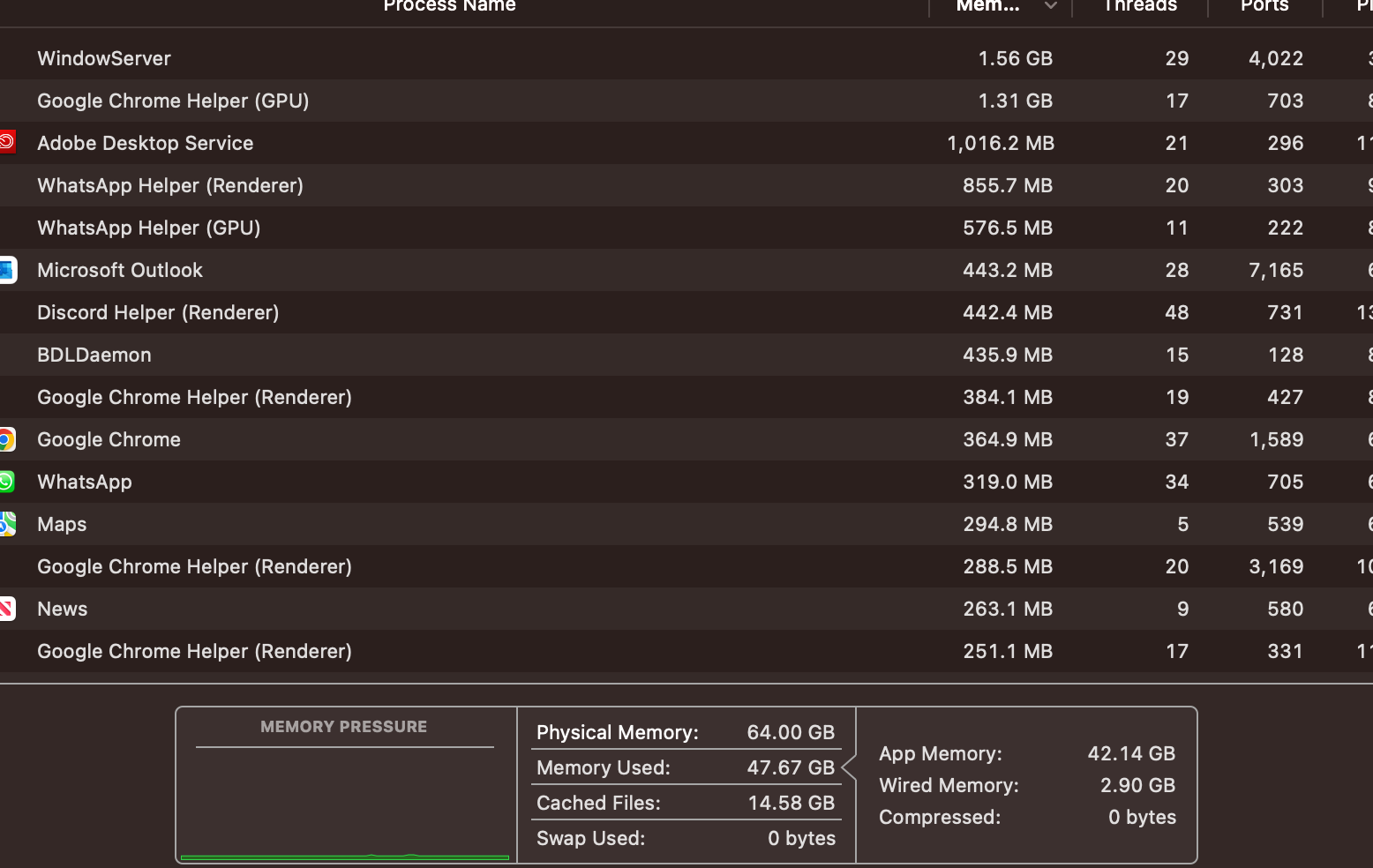Select the Google Chrome Helper (GPU) row
1373x868 pixels.
point(686,101)
